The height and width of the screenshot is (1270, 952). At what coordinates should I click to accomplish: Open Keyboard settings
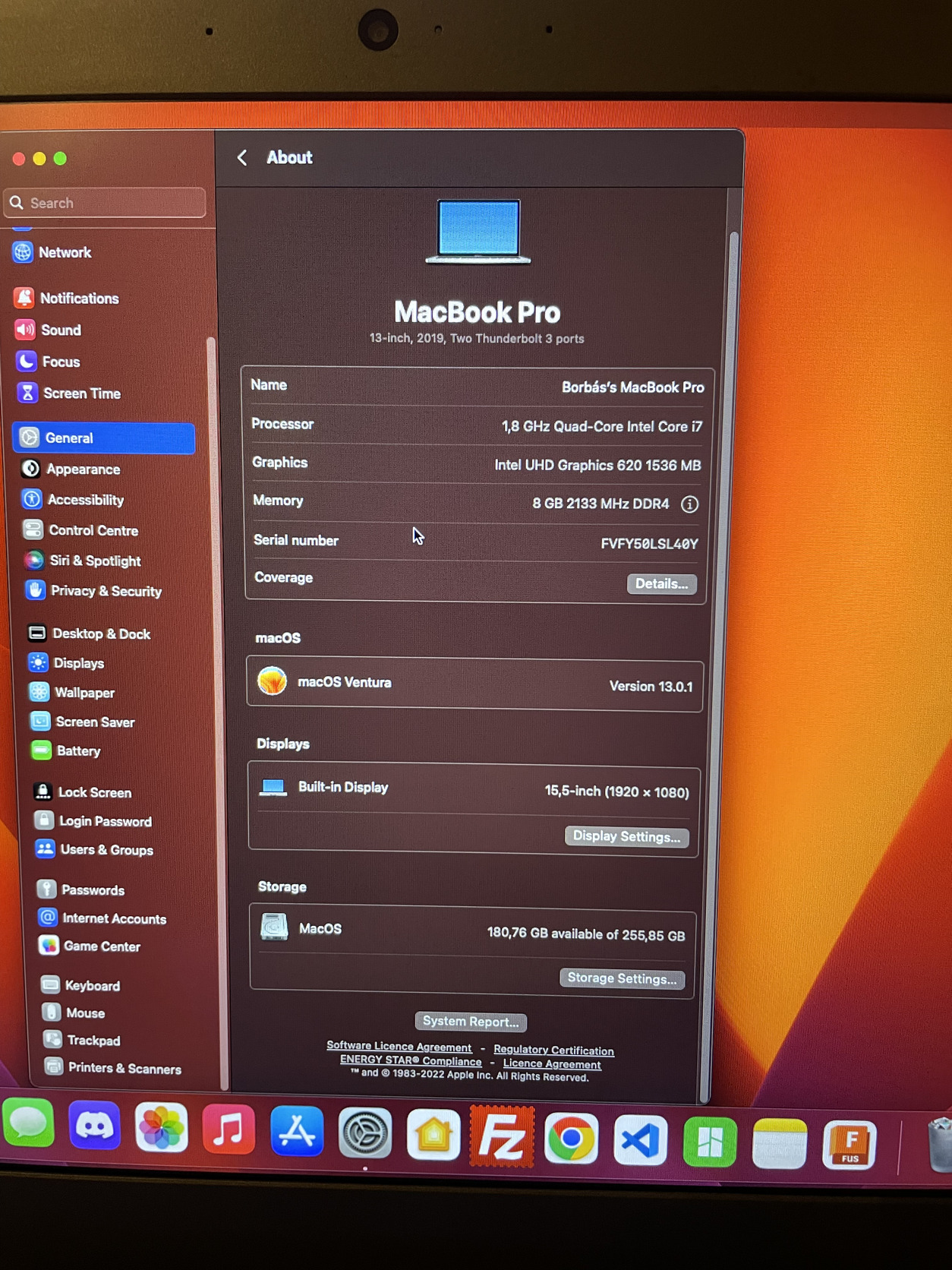click(x=82, y=985)
